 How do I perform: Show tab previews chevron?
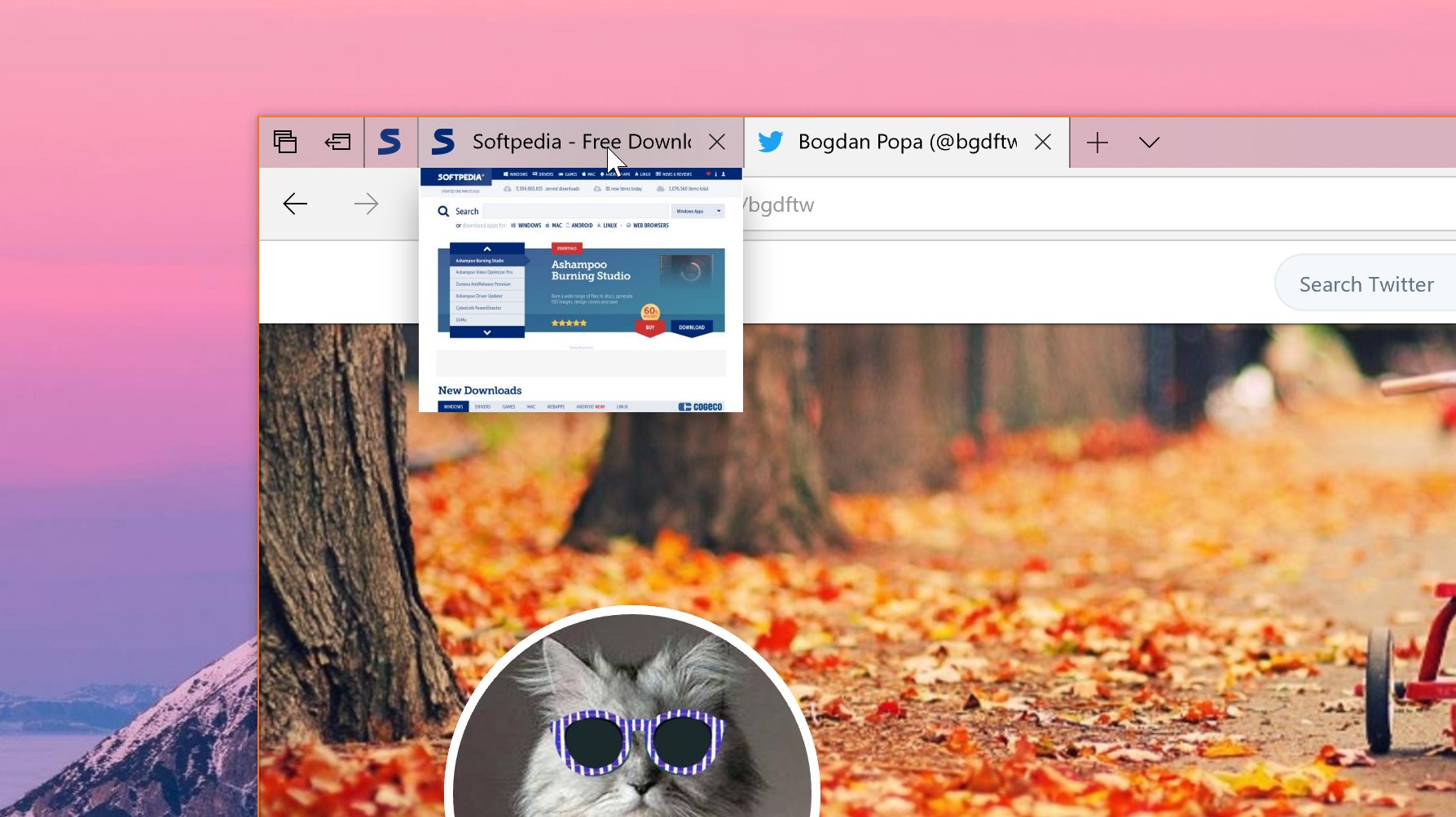tap(1149, 143)
